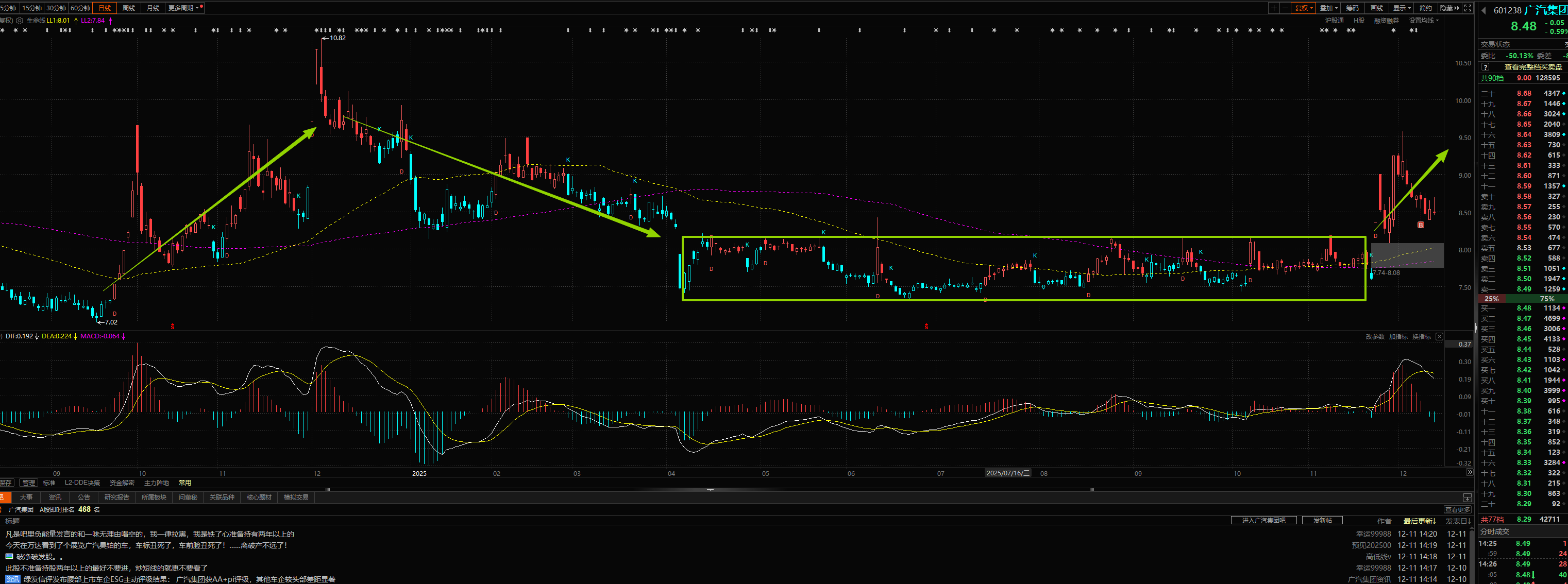Open indicator settings gear next to 生命线
Viewport: 1568px width, 584px height.
(20, 21)
